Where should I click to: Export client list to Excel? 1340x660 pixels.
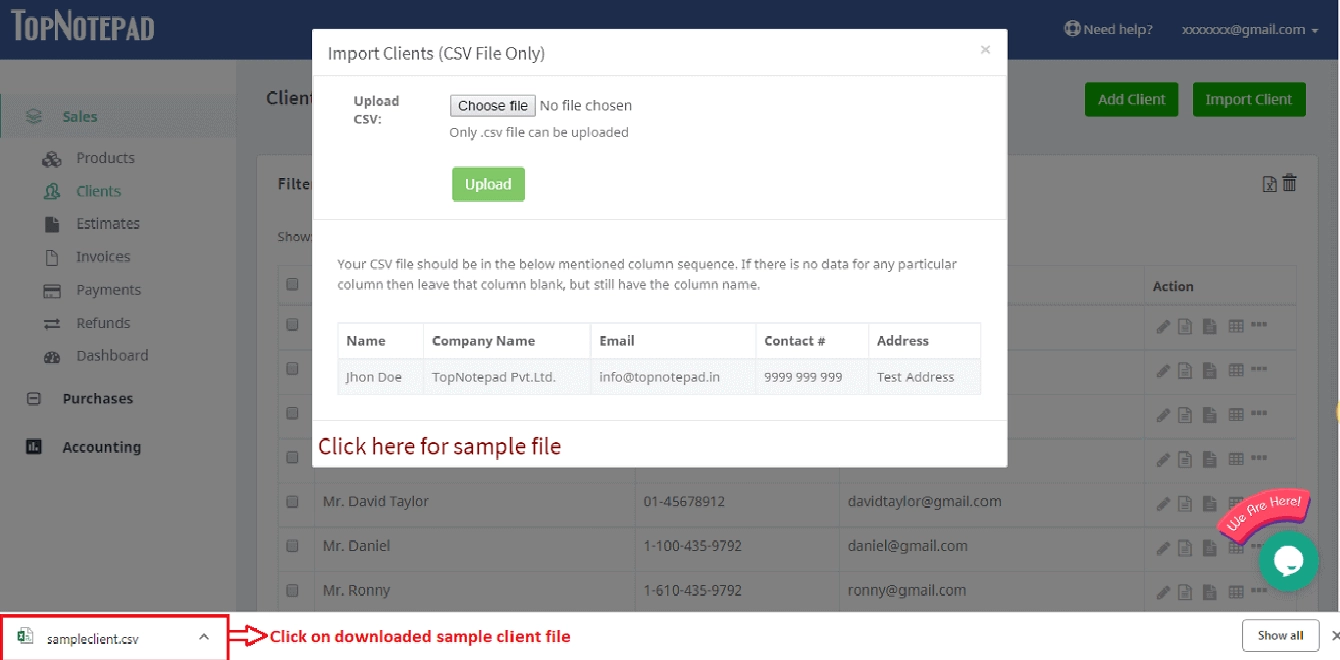[1268, 183]
